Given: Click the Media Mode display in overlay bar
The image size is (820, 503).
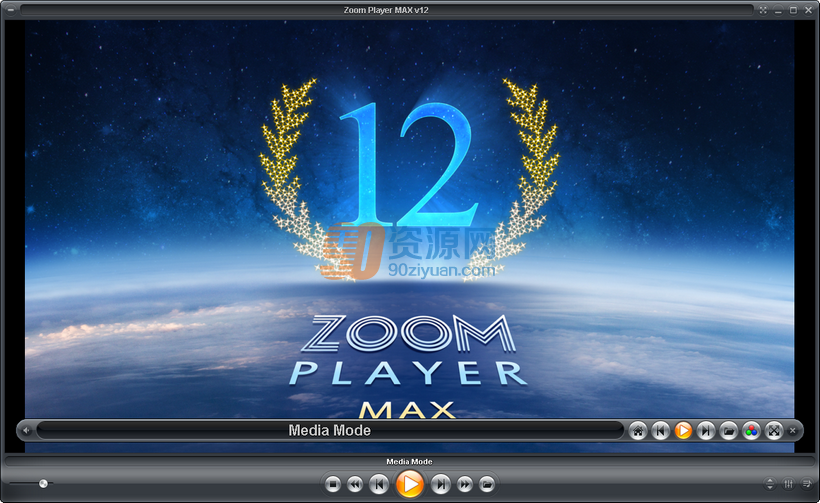Looking at the screenshot, I should coord(330,431).
